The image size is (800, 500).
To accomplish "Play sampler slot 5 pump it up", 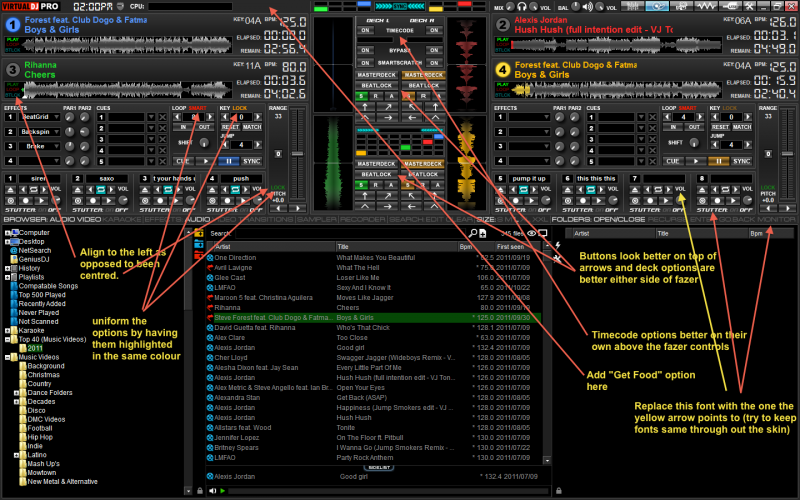I will click(532, 201).
